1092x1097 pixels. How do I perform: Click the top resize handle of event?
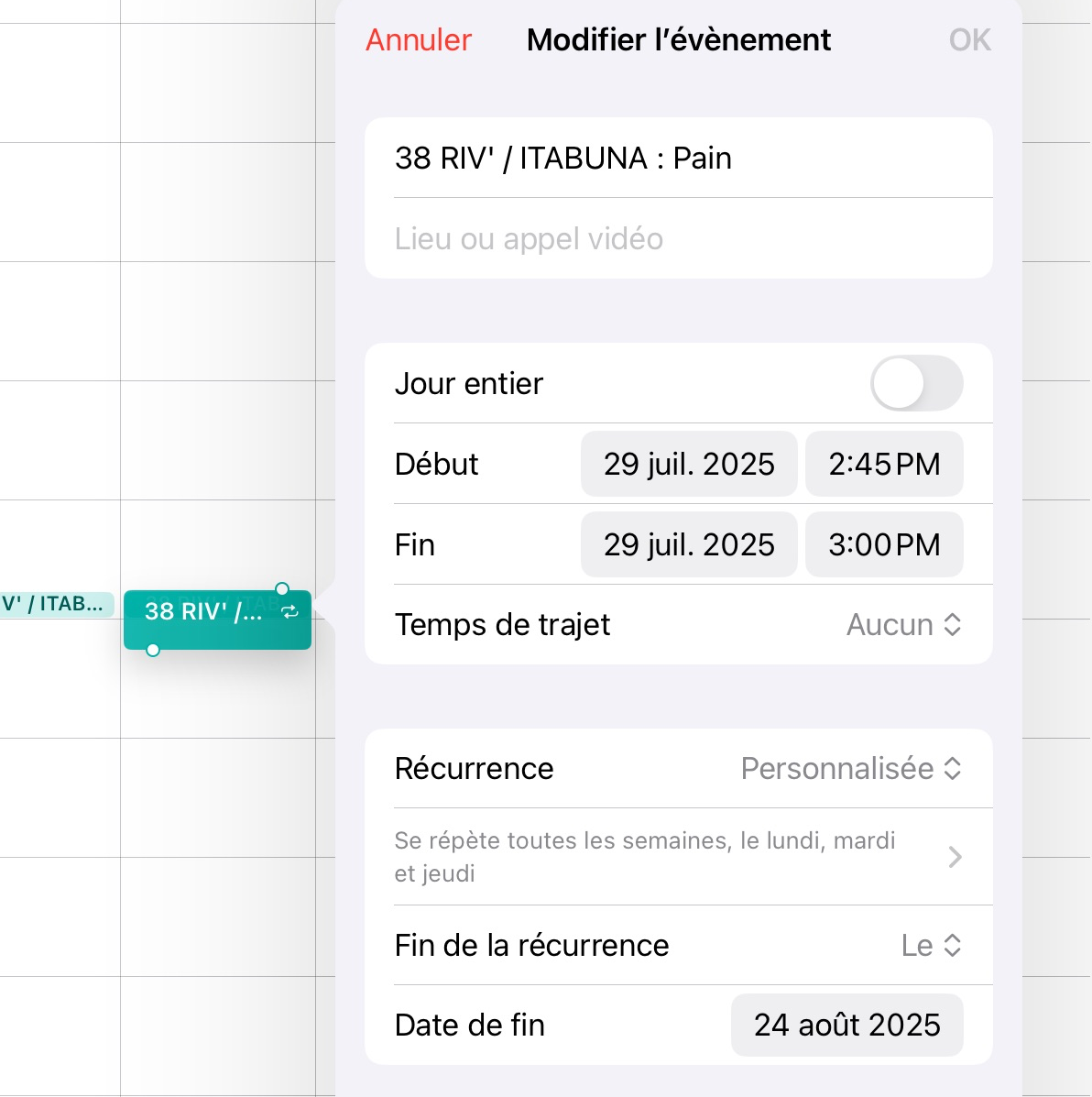(x=282, y=589)
